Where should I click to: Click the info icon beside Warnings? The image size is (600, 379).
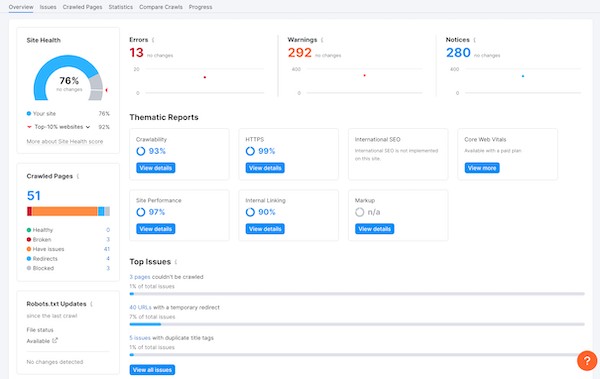322,40
